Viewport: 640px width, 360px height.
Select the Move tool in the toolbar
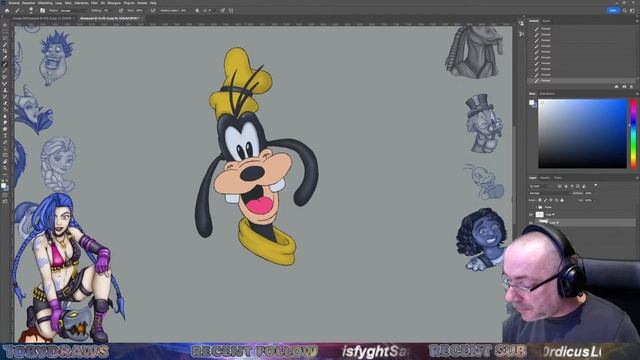5,25
